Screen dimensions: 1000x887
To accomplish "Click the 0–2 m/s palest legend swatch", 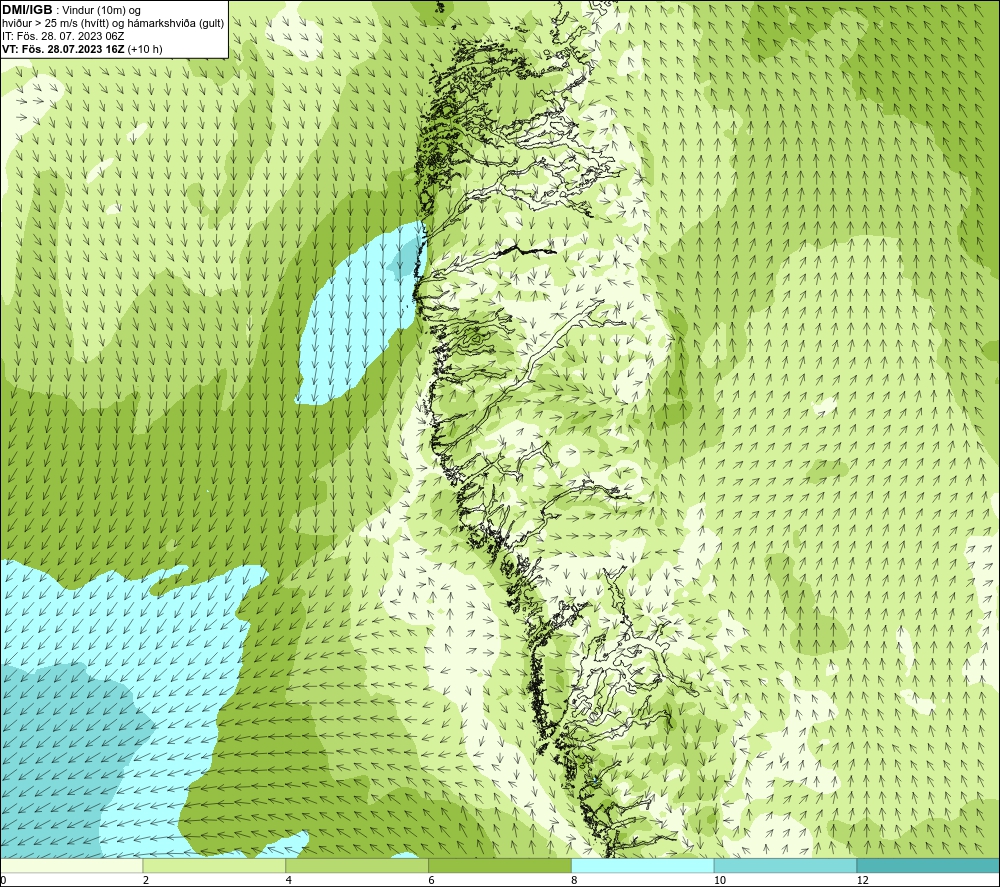I will [x=71, y=865].
